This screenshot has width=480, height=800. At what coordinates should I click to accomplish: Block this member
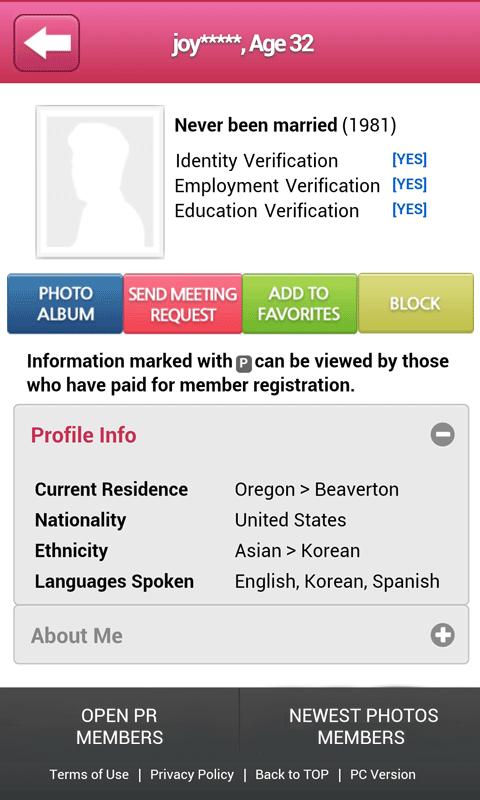tap(416, 304)
